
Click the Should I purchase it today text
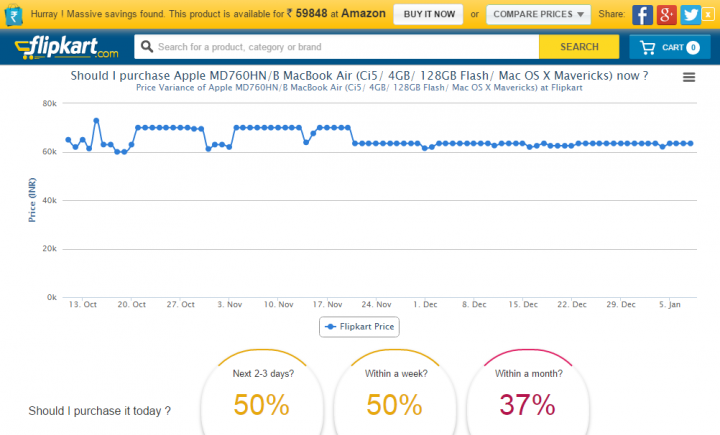(100, 411)
